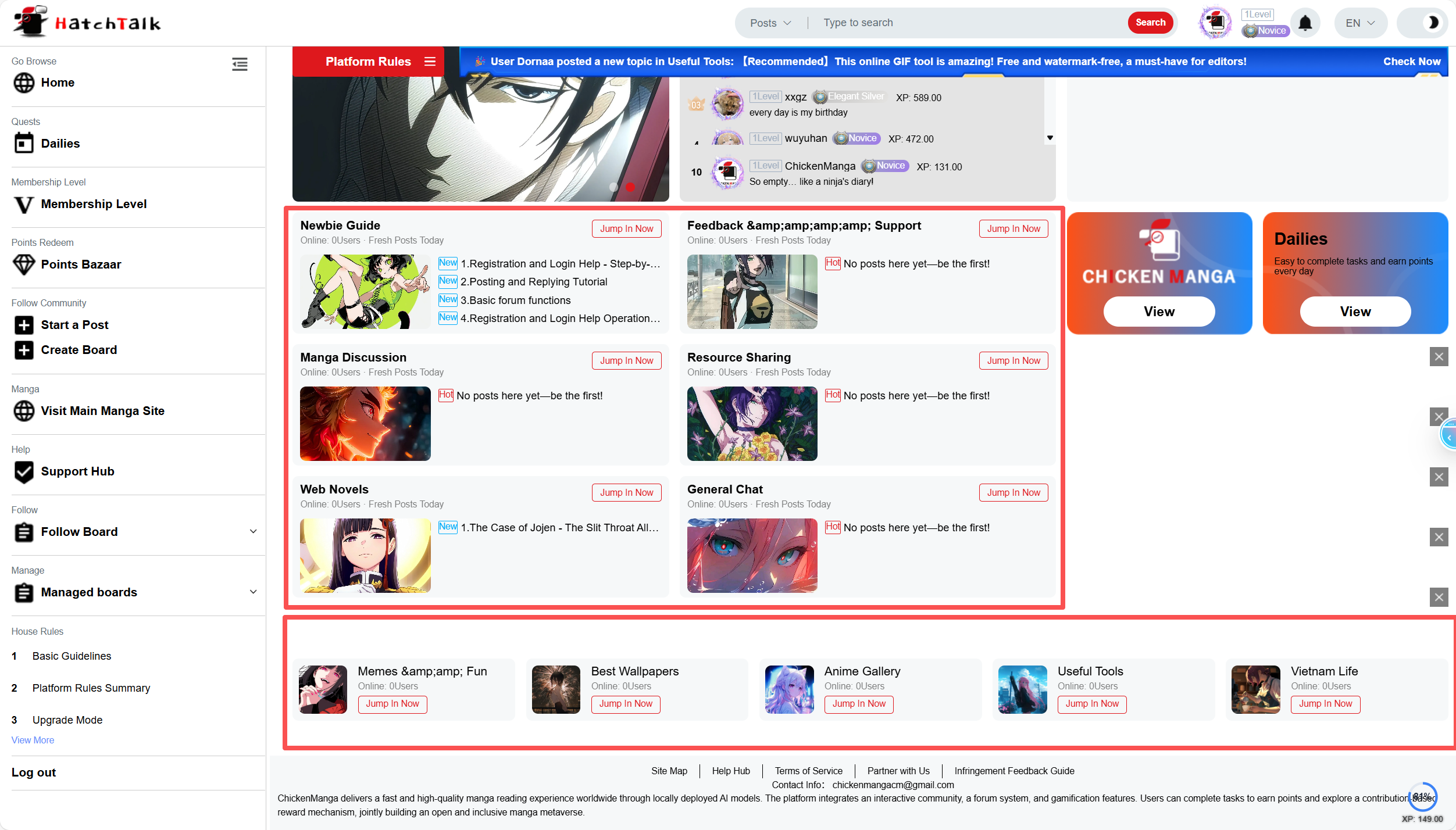Image resolution: width=1456 pixels, height=830 pixels.
Task: Expand the Managed boards section
Action: (253, 592)
